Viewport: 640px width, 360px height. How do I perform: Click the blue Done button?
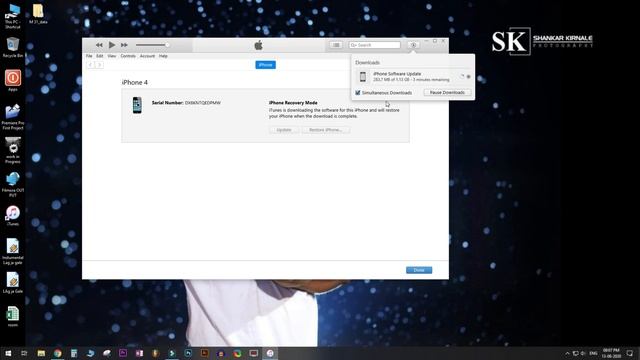click(419, 270)
